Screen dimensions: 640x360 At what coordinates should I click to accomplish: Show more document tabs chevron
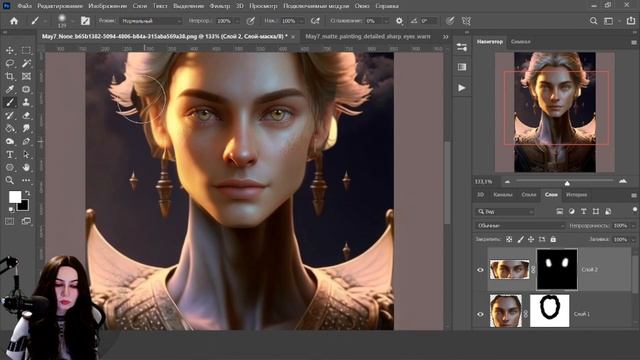[445, 37]
